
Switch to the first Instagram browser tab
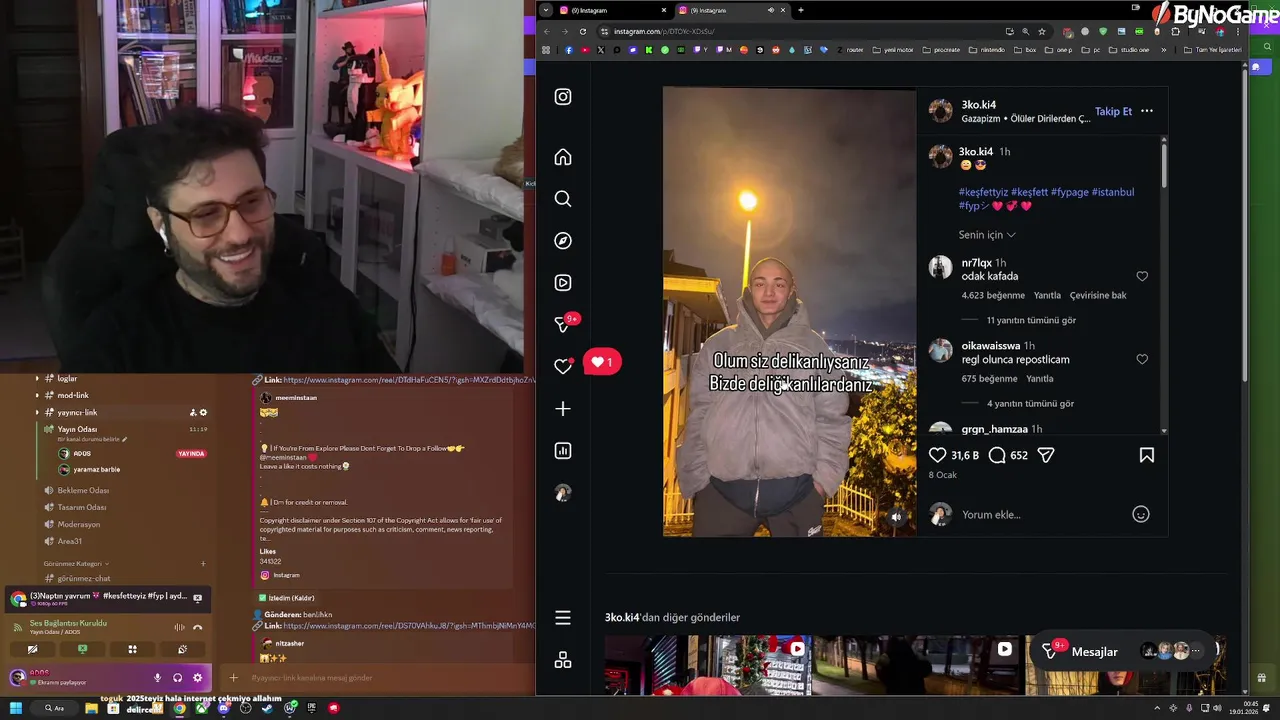[612, 10]
